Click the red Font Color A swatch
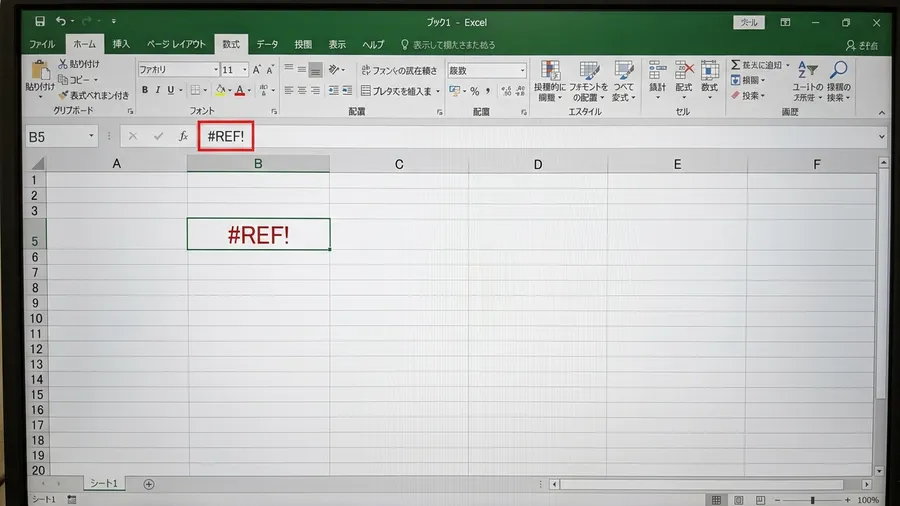The height and width of the screenshot is (506, 900). [240, 90]
